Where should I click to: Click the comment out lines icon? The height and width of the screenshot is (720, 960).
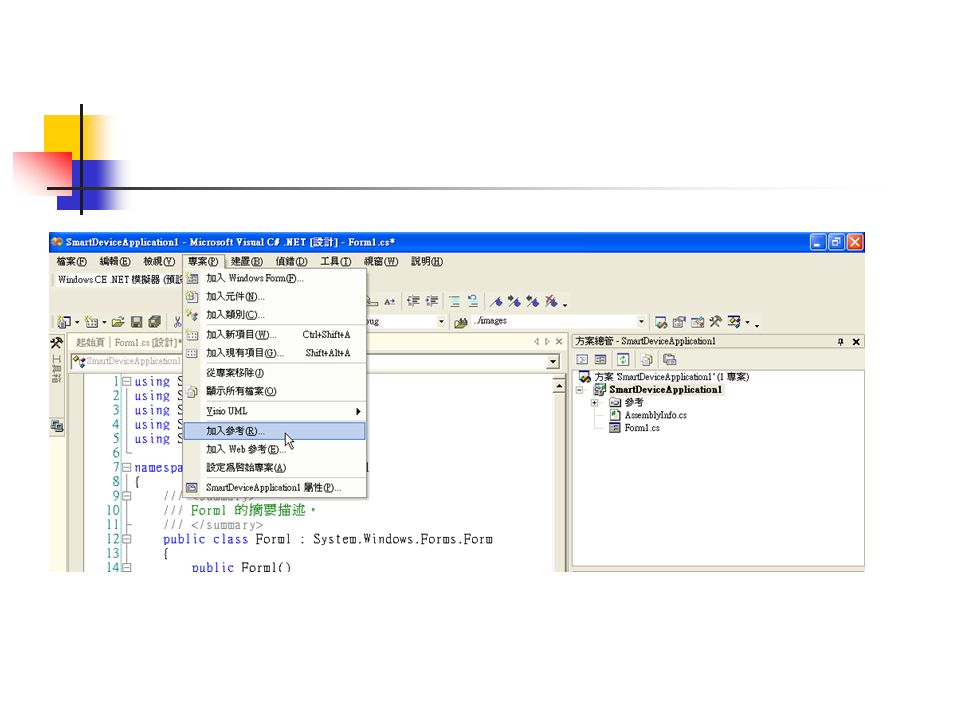pos(454,301)
